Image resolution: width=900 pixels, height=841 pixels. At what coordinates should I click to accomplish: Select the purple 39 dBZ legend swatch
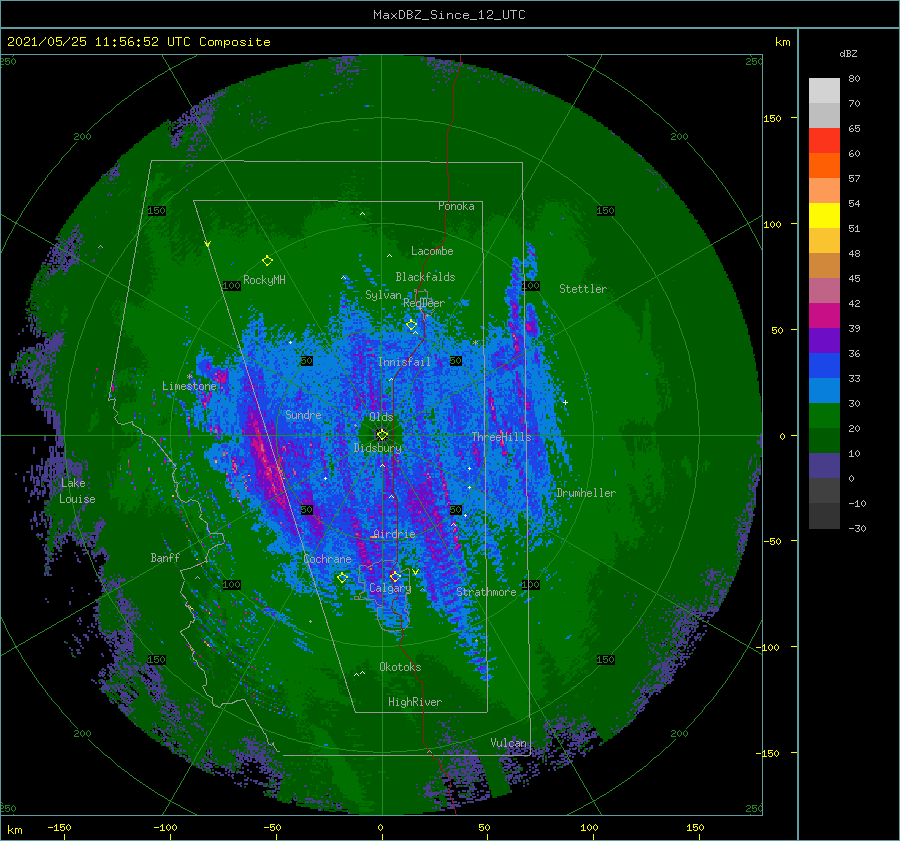click(x=824, y=341)
